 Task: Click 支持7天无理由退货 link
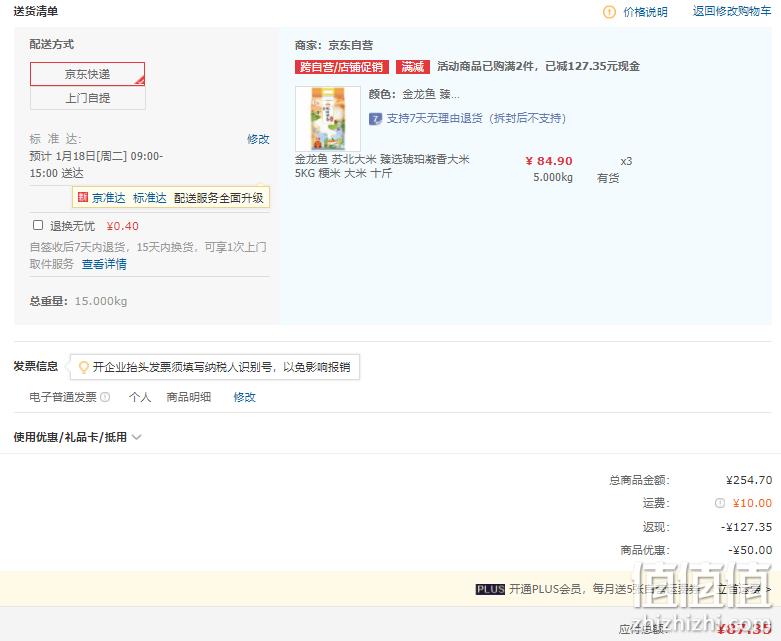476,119
